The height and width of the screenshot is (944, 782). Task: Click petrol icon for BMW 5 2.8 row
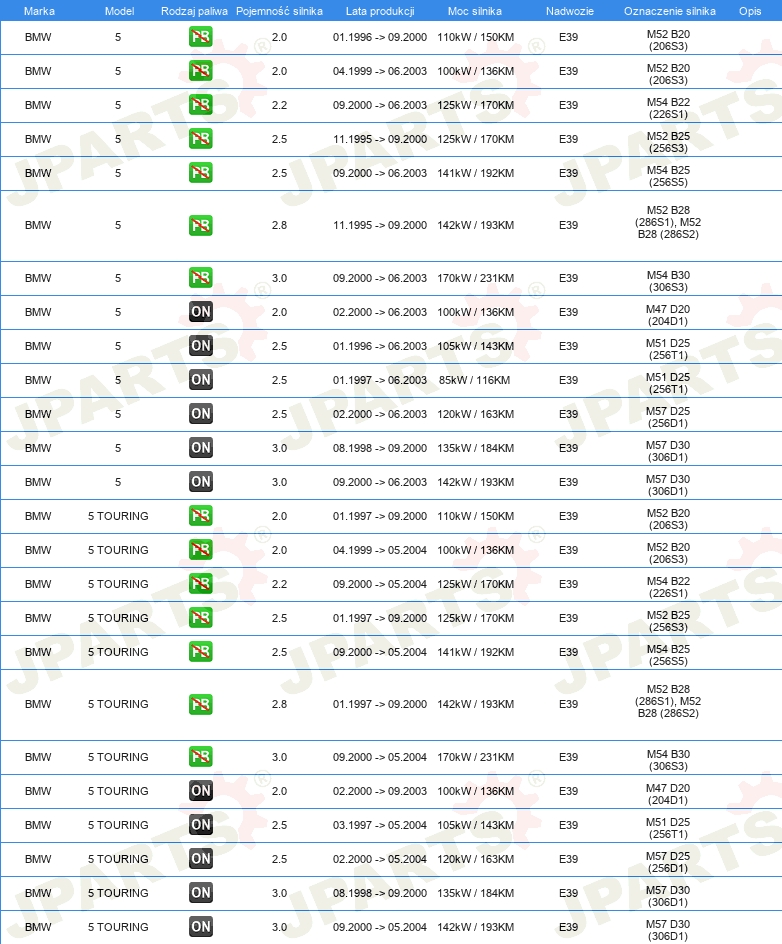(200, 225)
